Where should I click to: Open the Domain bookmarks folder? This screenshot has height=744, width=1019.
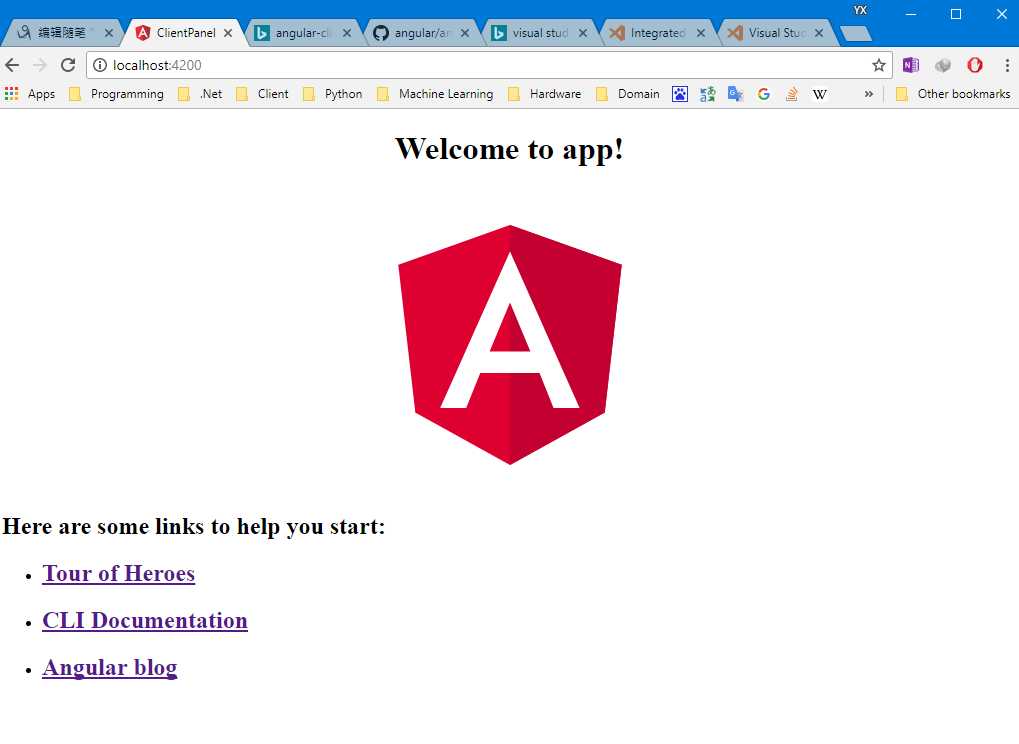coord(628,94)
